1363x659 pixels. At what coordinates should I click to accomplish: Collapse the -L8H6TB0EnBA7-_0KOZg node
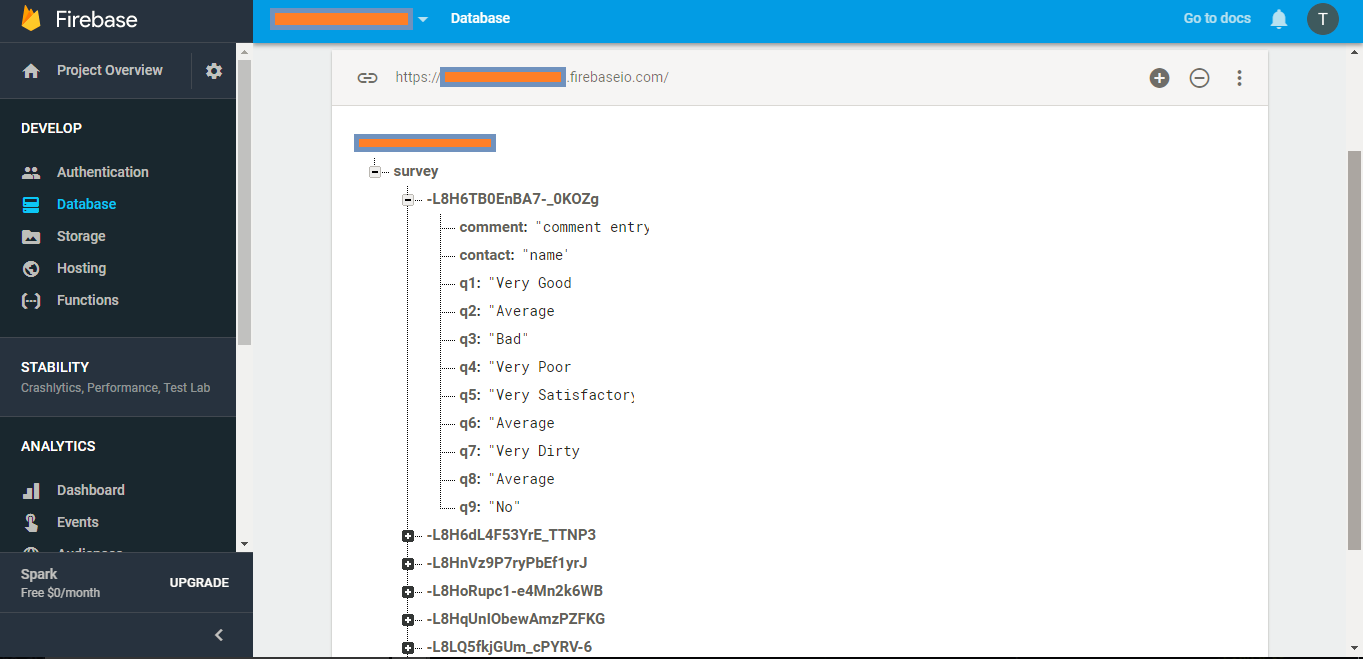(408, 200)
